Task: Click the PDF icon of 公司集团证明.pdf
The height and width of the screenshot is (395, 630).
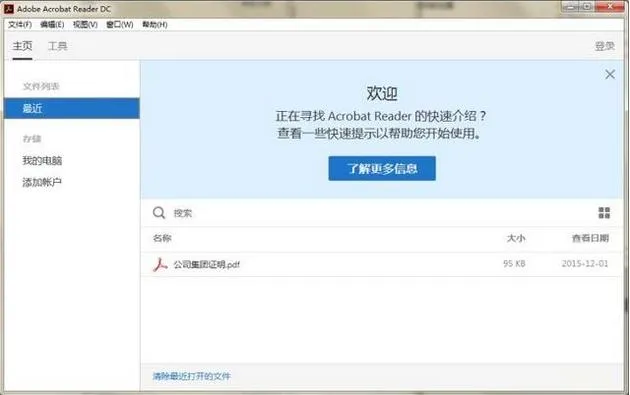Action: (160, 264)
